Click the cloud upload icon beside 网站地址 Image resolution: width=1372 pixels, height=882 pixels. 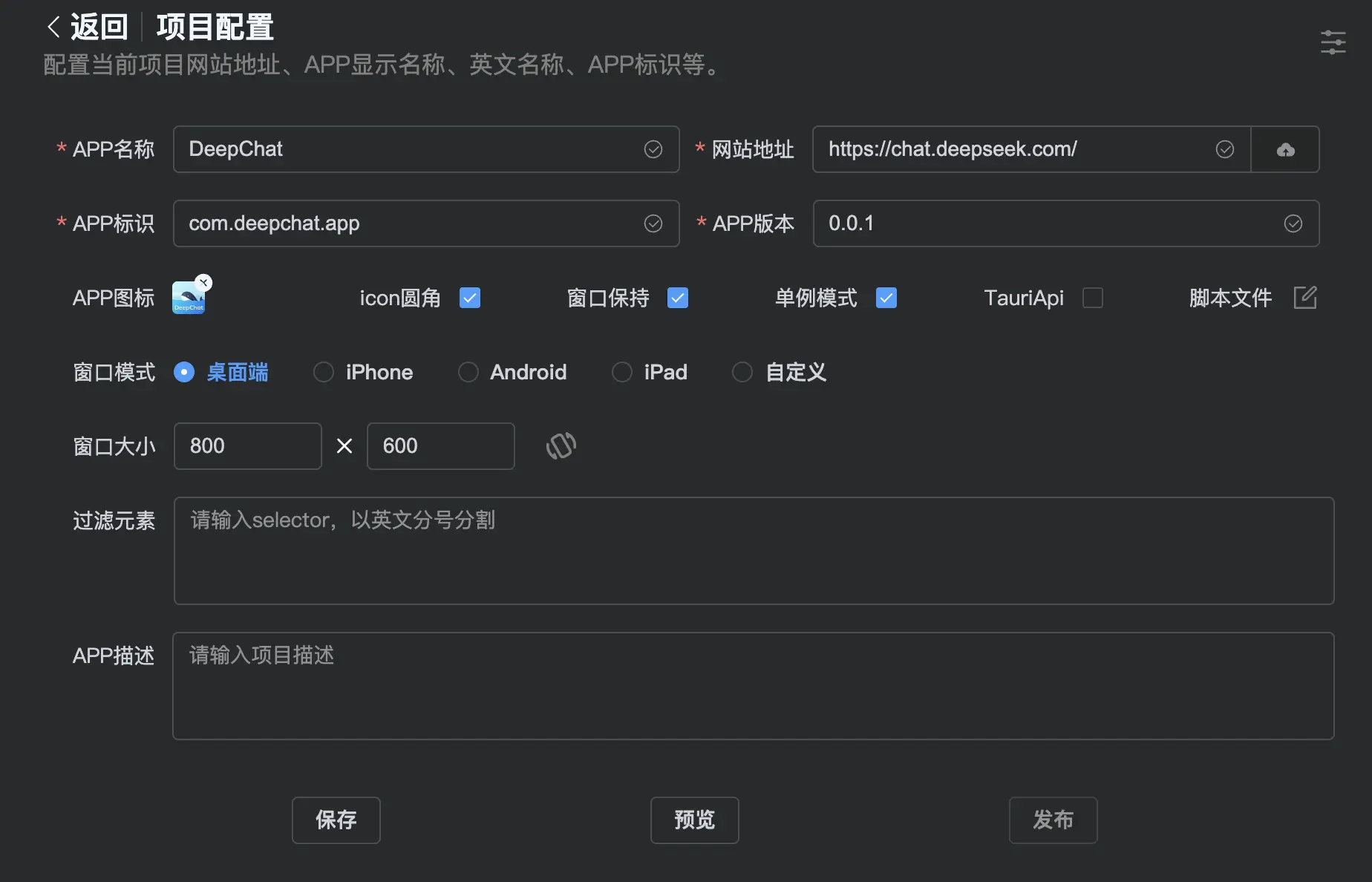(x=1285, y=150)
